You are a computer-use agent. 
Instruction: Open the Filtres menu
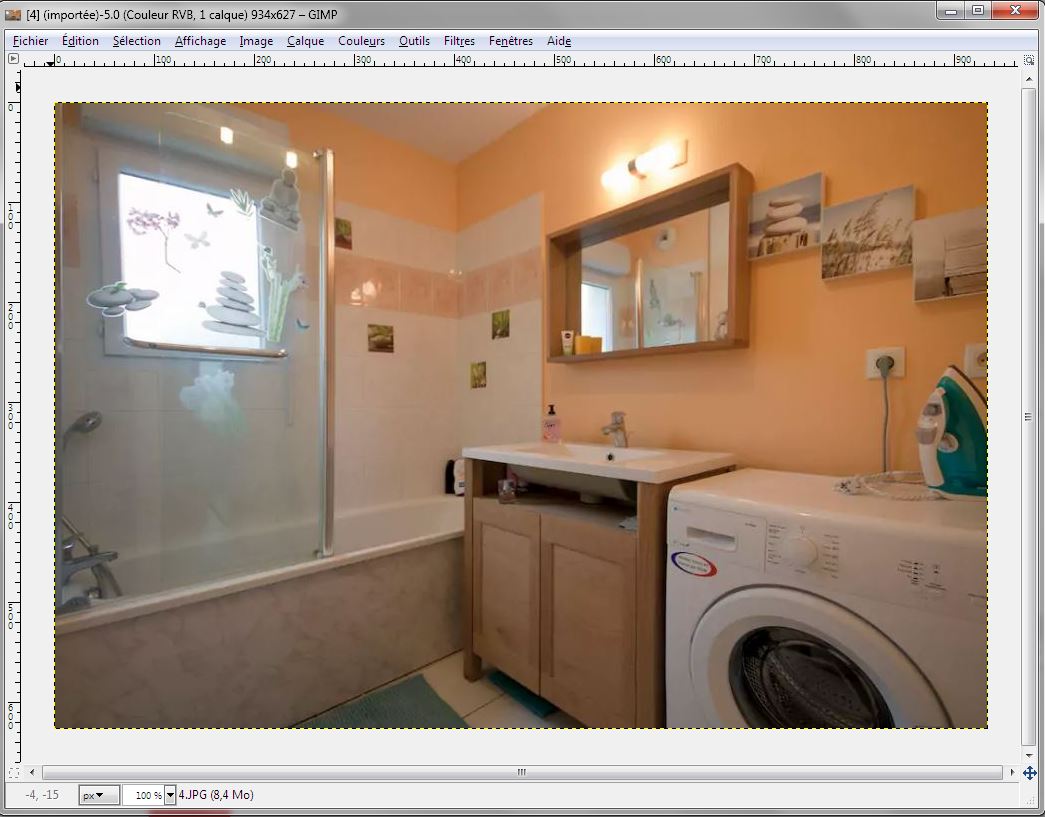[459, 41]
